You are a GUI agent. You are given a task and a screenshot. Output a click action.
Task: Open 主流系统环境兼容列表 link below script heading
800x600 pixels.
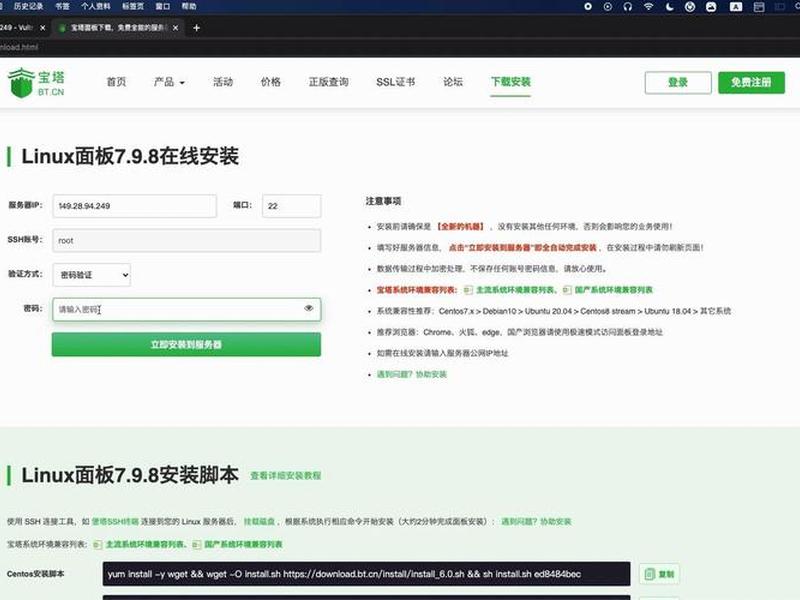click(145, 544)
